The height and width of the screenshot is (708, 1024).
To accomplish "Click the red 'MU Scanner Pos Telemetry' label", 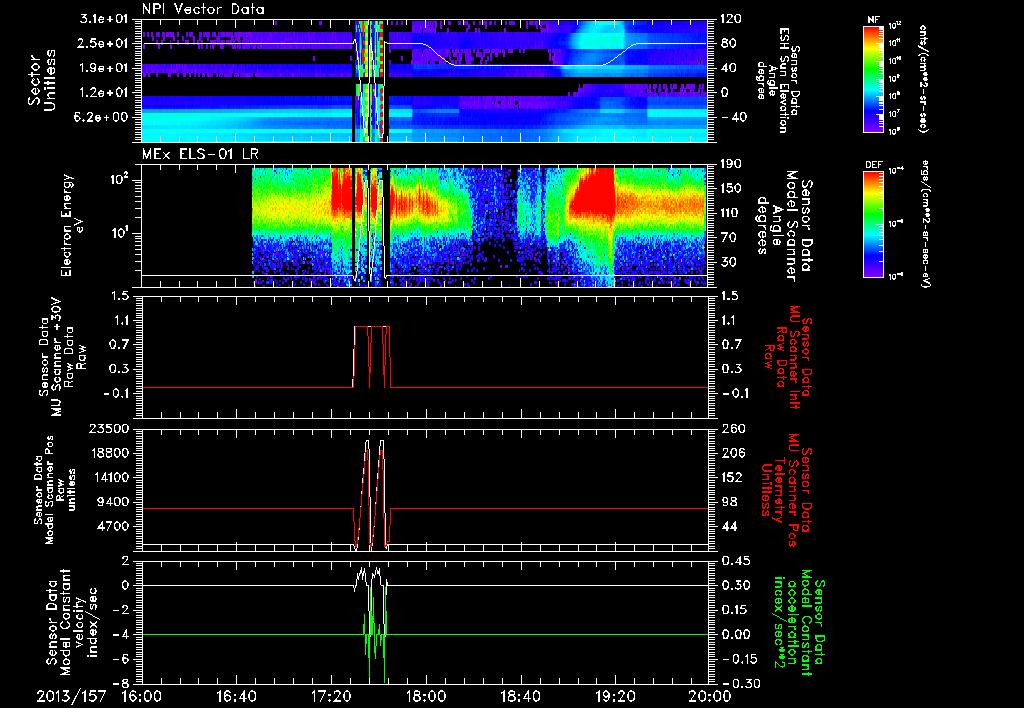I will (786, 490).
